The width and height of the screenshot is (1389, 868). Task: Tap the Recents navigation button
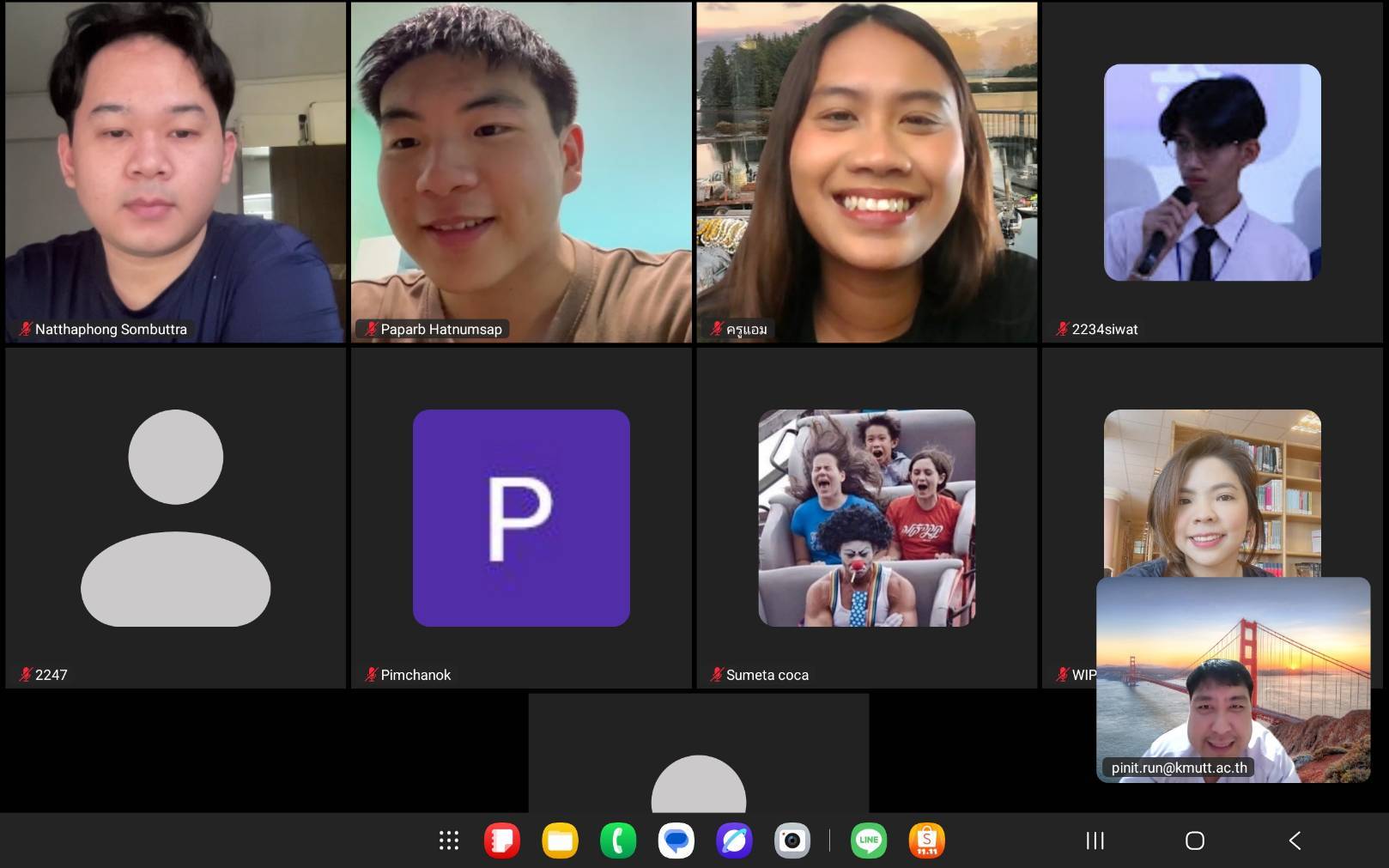click(x=1095, y=841)
